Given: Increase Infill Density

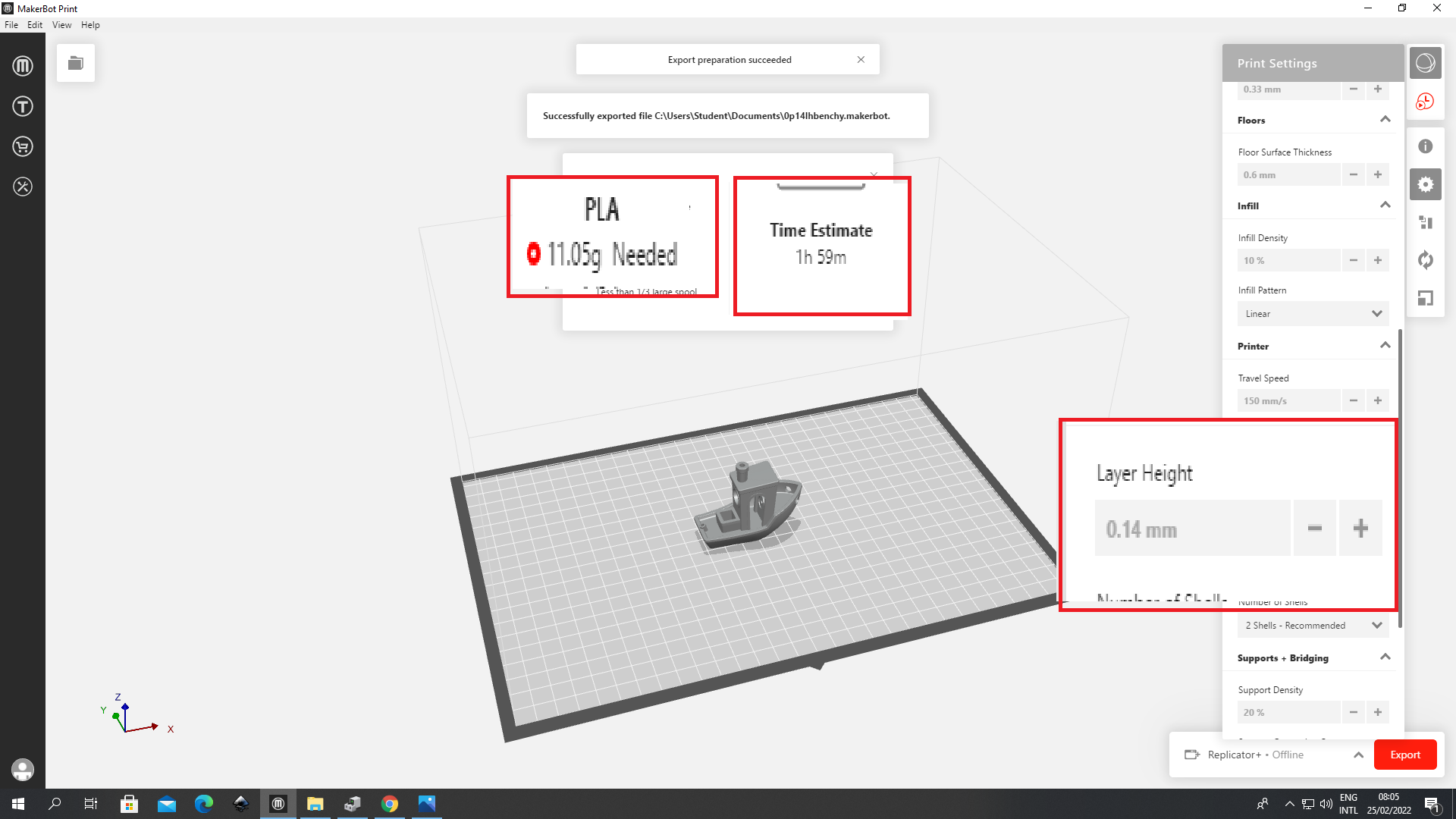Looking at the screenshot, I should (x=1378, y=260).
